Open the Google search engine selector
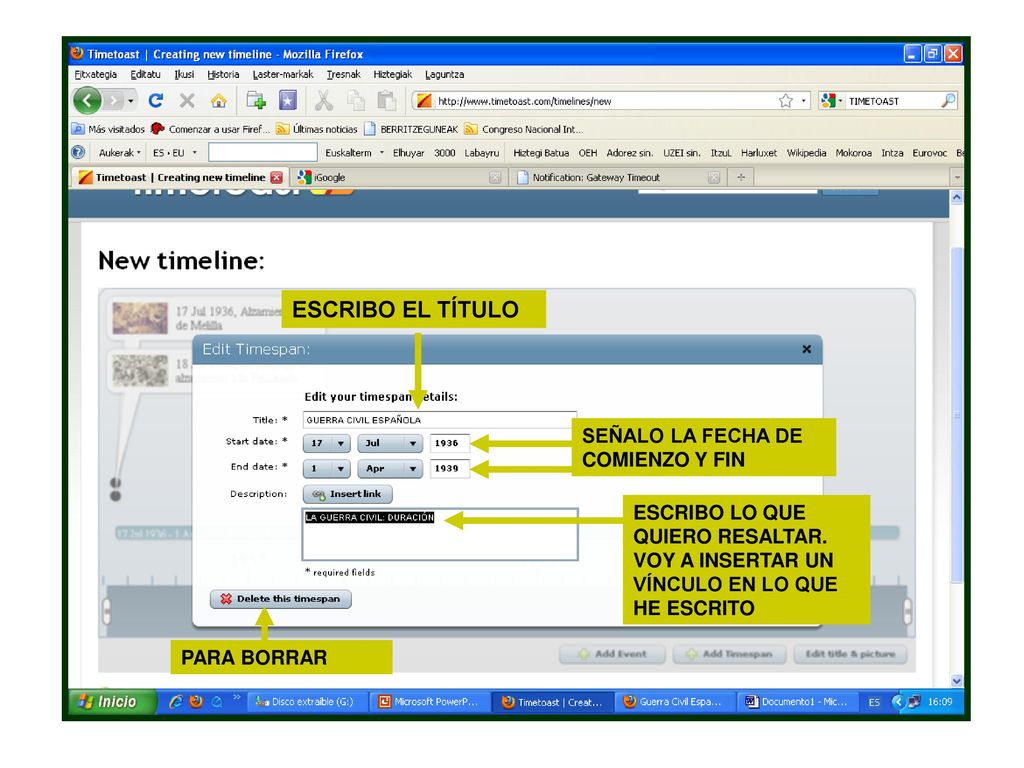The image size is (1024, 768). pos(831,101)
